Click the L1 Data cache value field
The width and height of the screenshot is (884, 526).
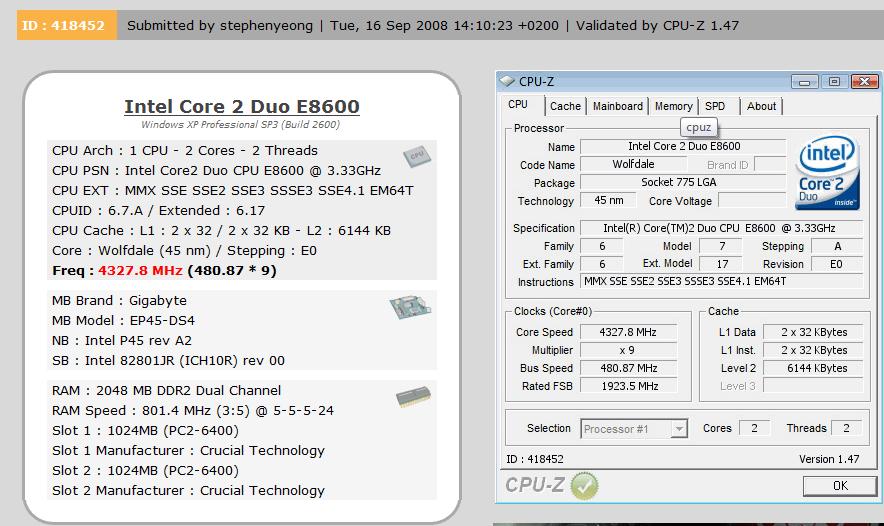click(813, 333)
